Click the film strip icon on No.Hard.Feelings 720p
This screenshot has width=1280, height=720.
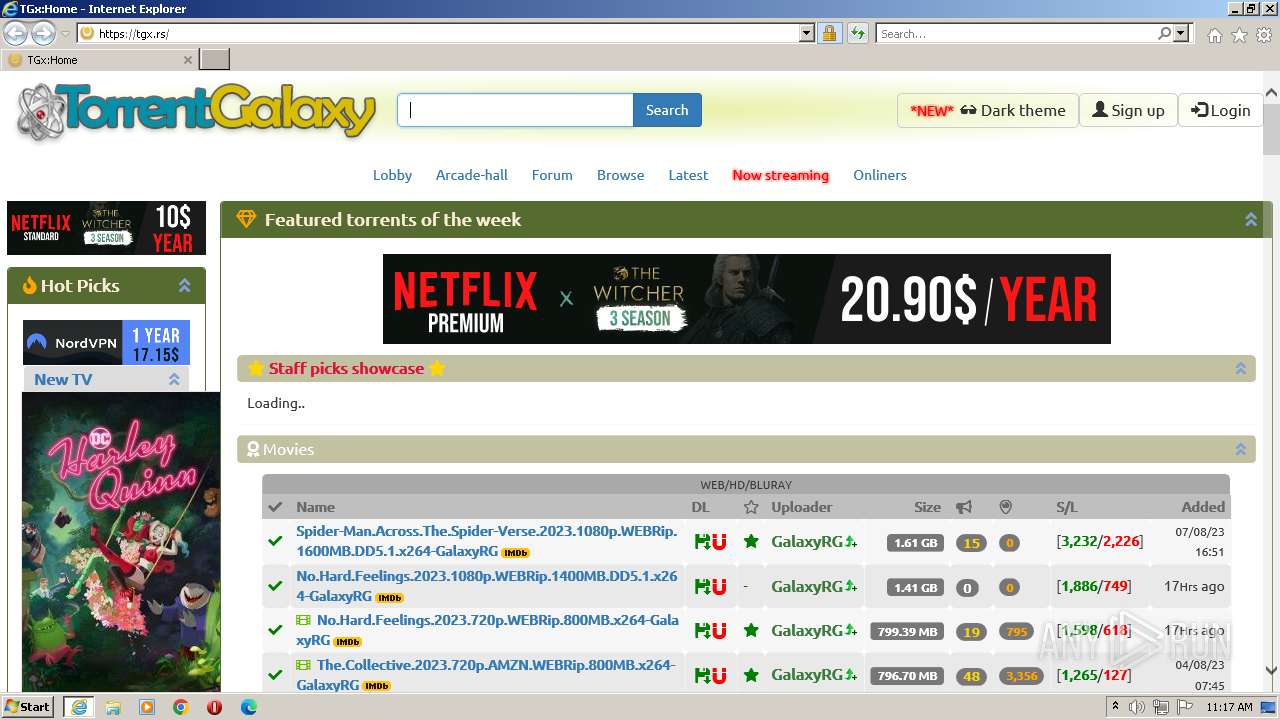coord(304,620)
